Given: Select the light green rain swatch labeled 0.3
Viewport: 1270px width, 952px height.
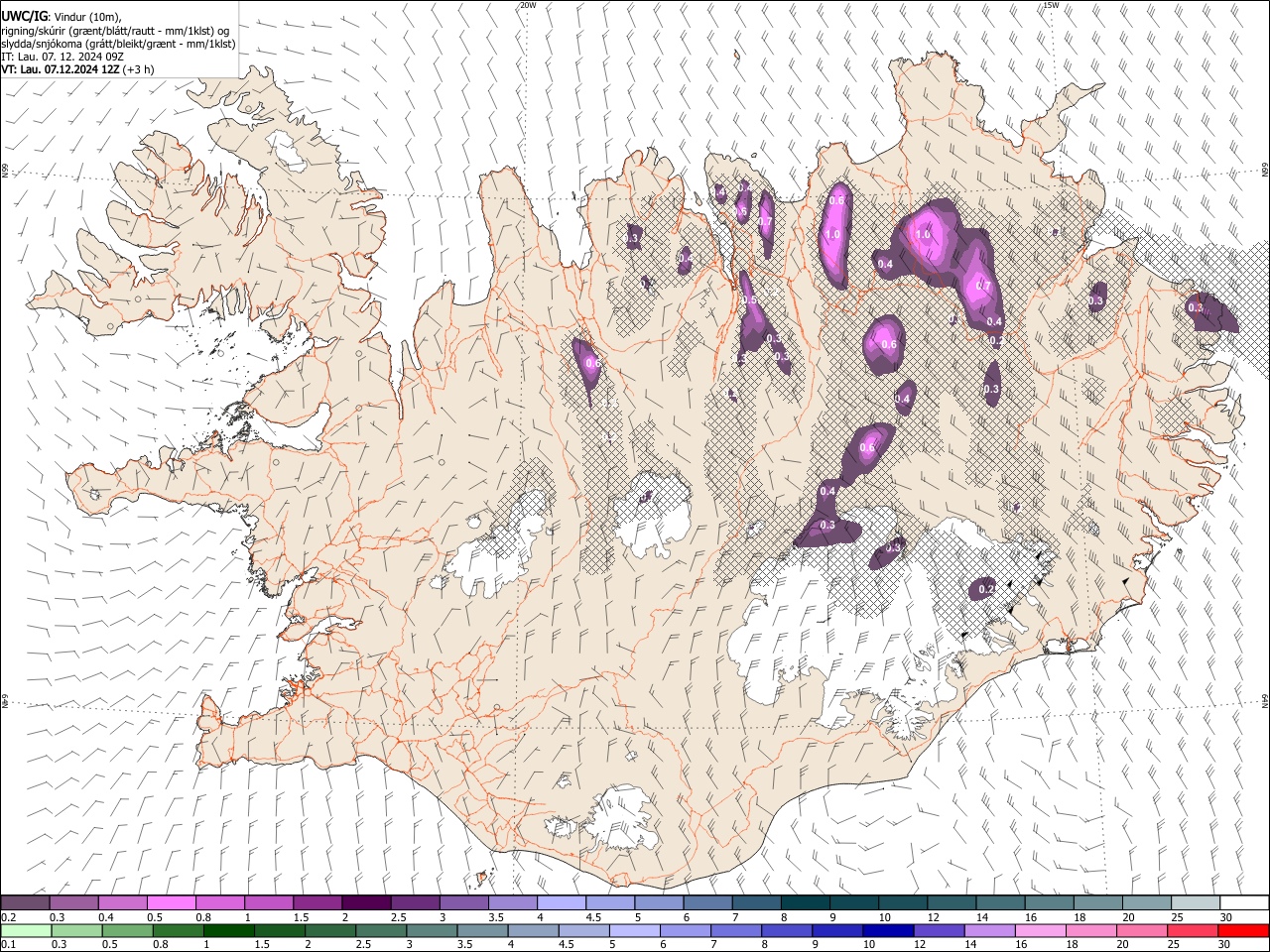Looking at the screenshot, I should point(76,931).
